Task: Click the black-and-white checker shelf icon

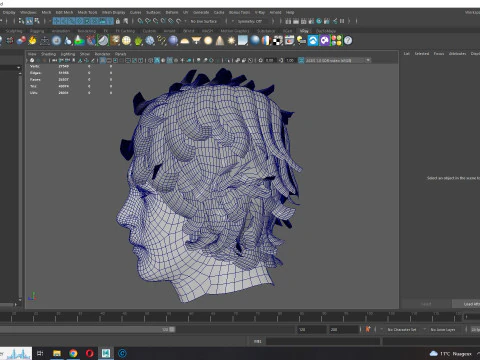Action: point(278,41)
